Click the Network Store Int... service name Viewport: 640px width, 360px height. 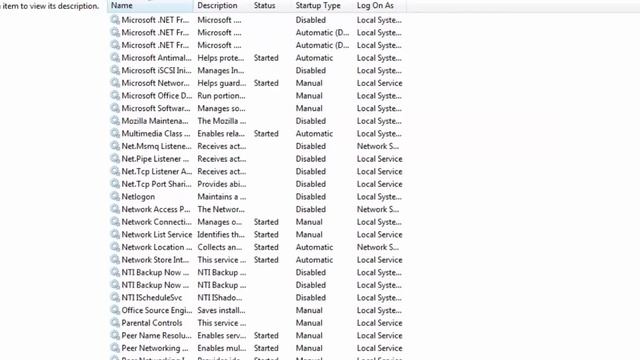[155, 260]
